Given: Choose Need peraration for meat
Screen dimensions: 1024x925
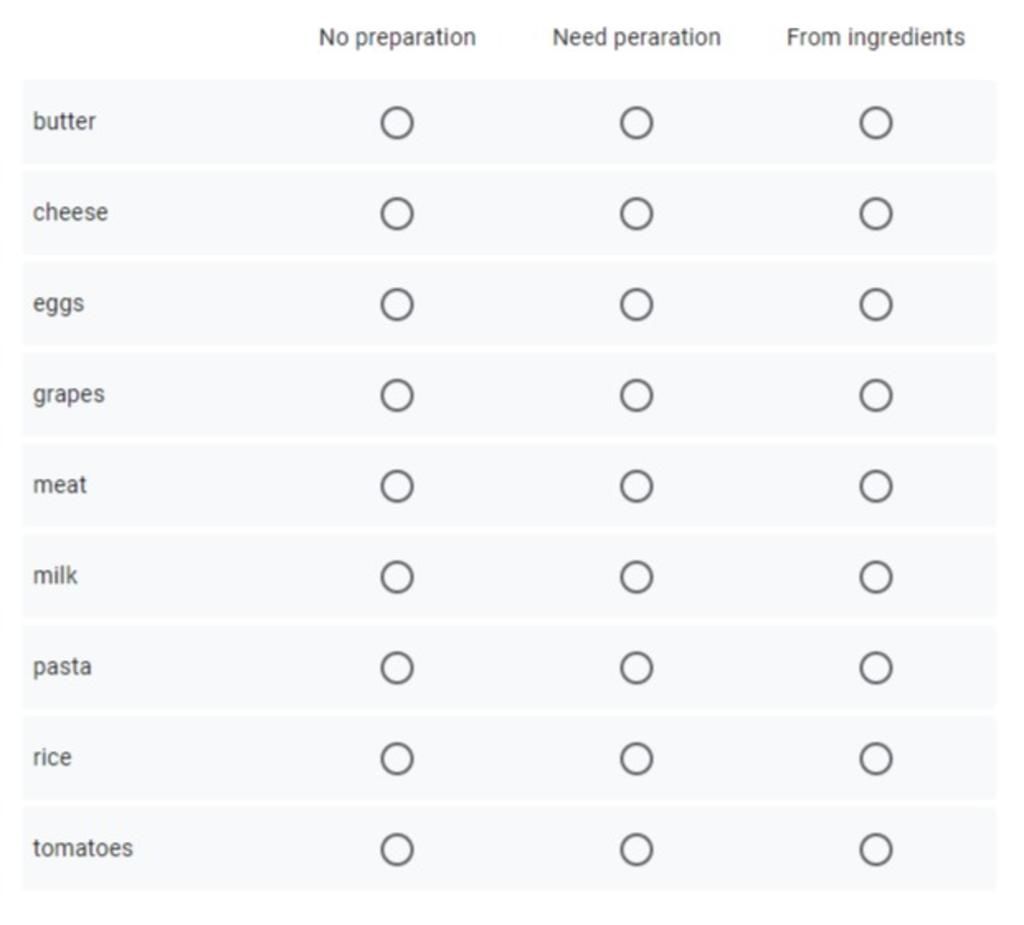Looking at the screenshot, I should click(x=637, y=486).
